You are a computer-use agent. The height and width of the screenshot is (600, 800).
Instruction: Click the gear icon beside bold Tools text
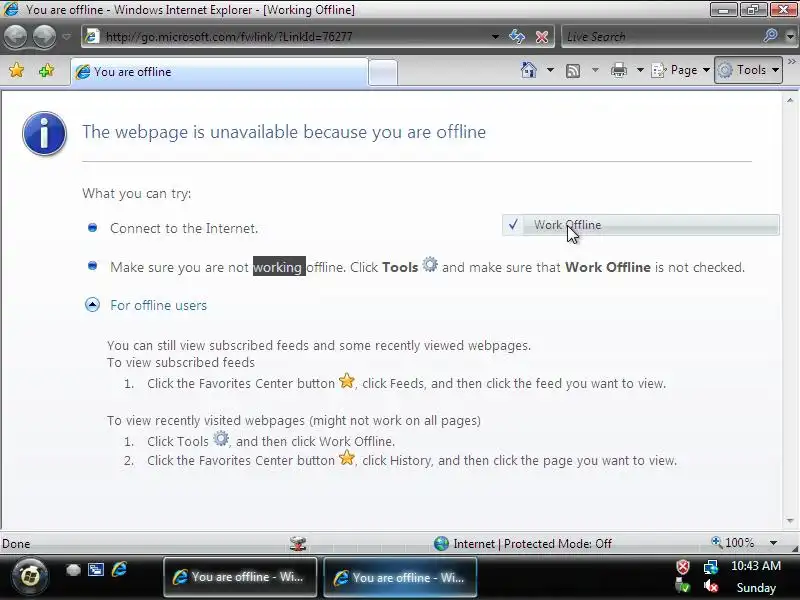point(430,264)
